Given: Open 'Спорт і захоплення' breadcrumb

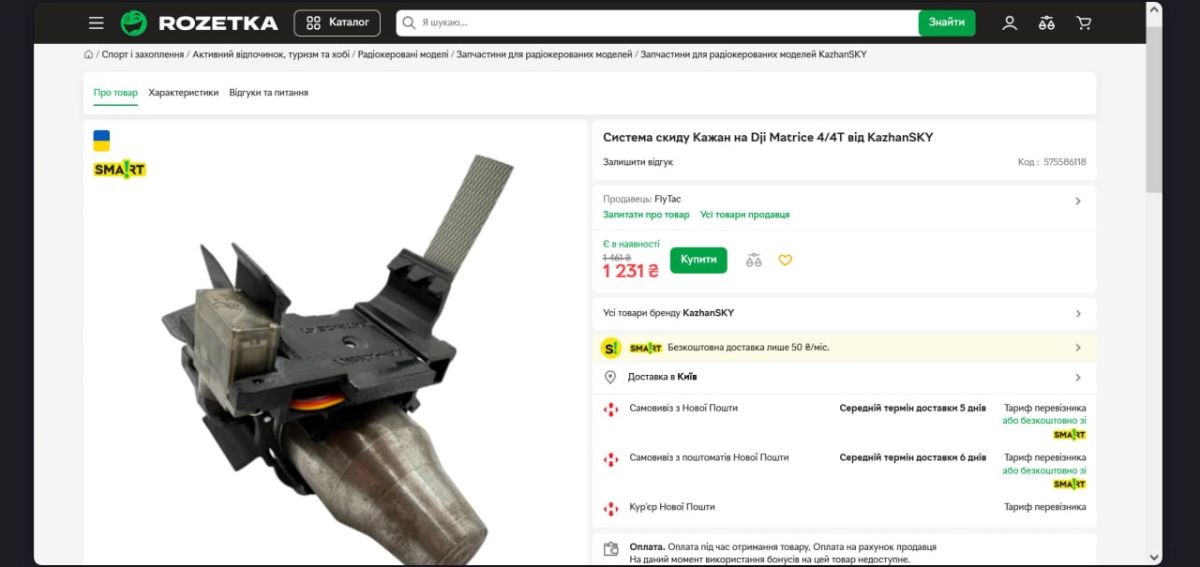Looking at the screenshot, I should [x=143, y=54].
